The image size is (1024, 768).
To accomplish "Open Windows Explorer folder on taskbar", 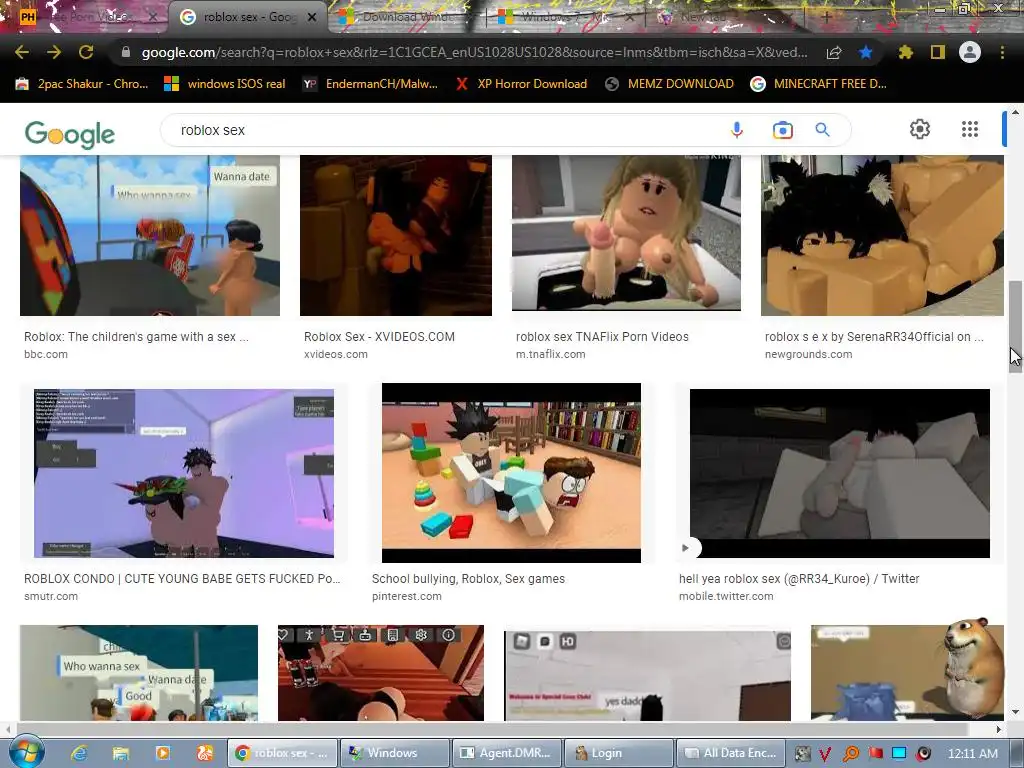I will [x=121, y=753].
